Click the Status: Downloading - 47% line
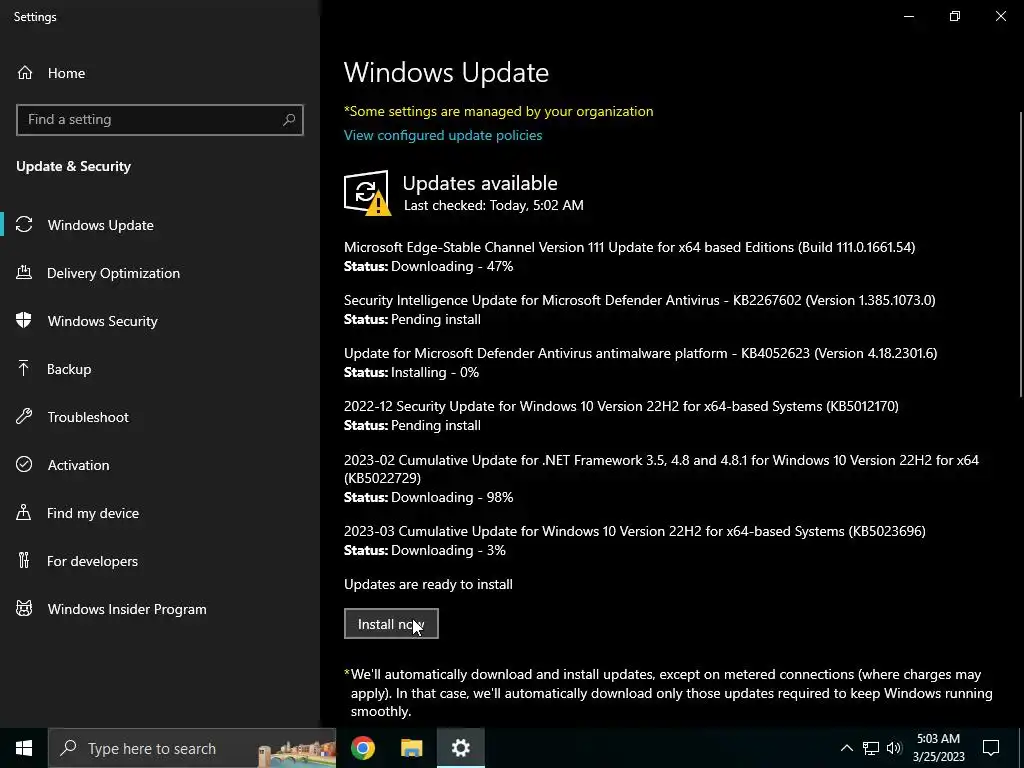 pos(428,266)
